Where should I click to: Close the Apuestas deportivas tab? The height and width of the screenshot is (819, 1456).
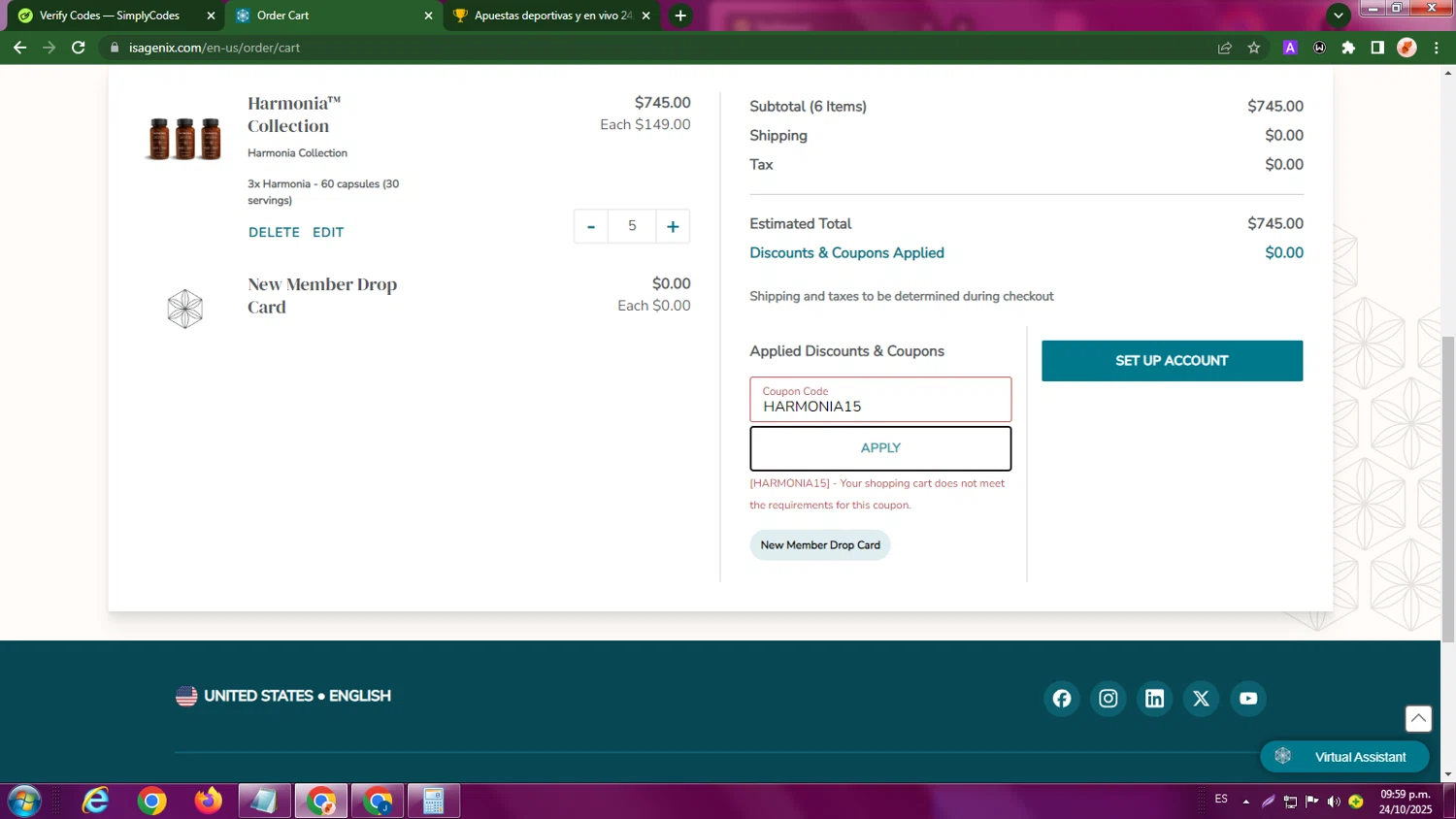tap(645, 16)
